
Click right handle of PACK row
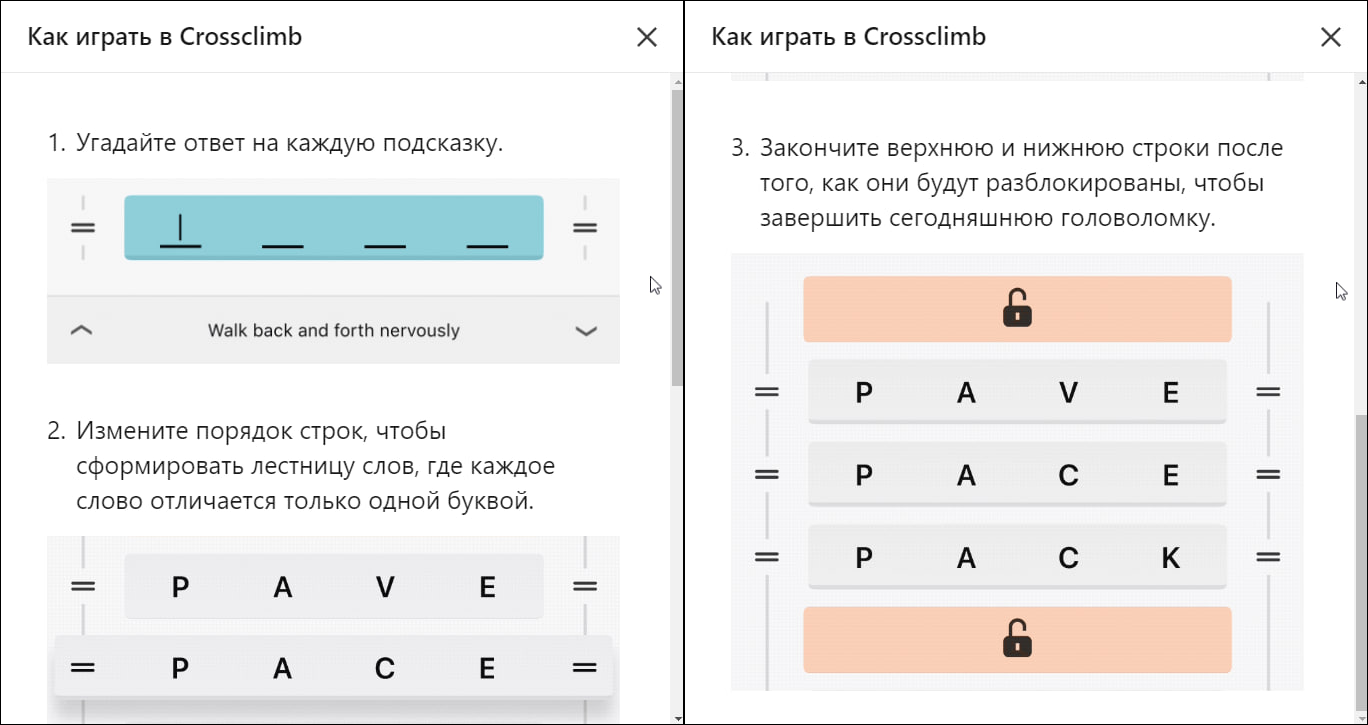(1268, 557)
